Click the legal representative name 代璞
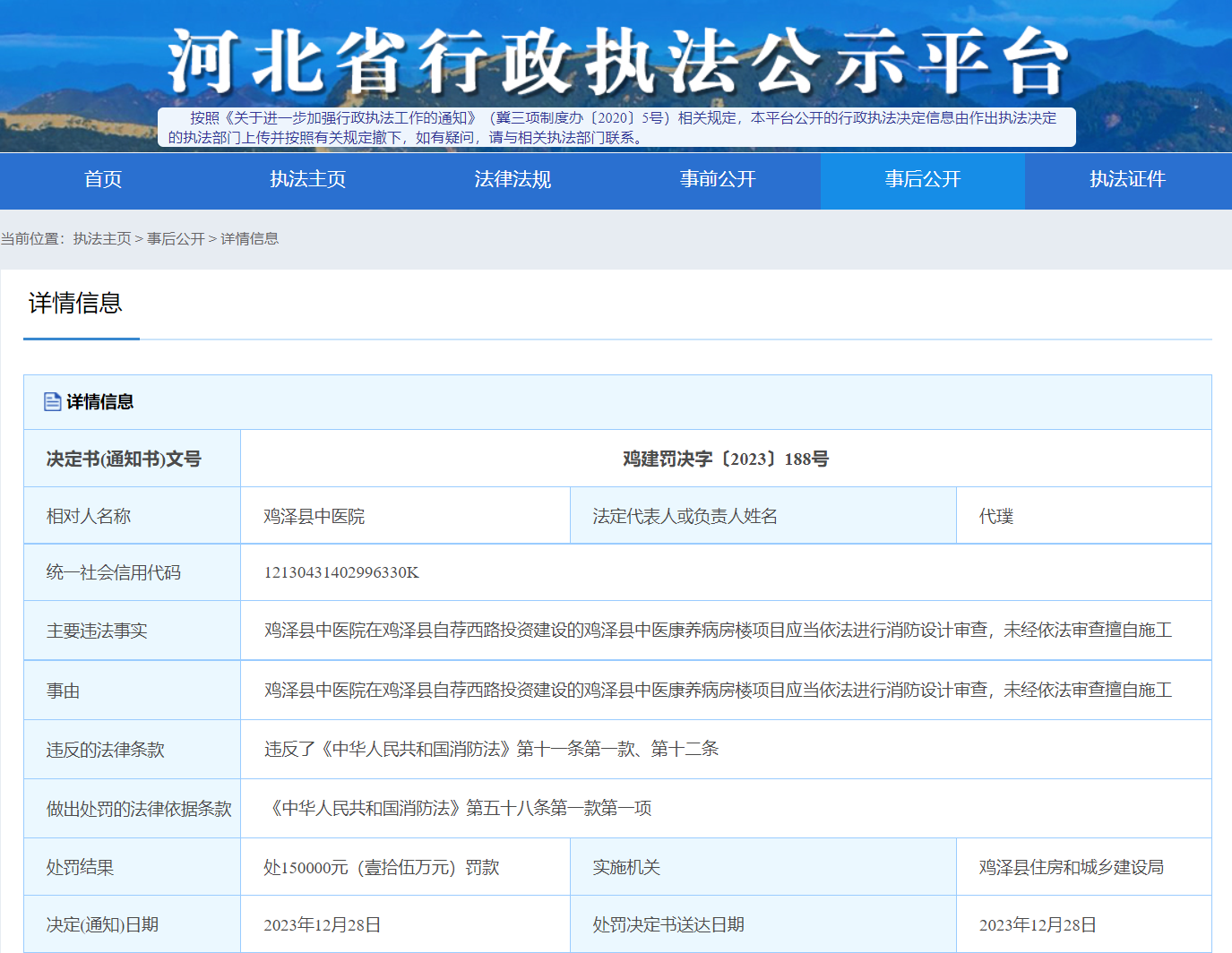This screenshot has width=1232, height=953. (x=995, y=516)
